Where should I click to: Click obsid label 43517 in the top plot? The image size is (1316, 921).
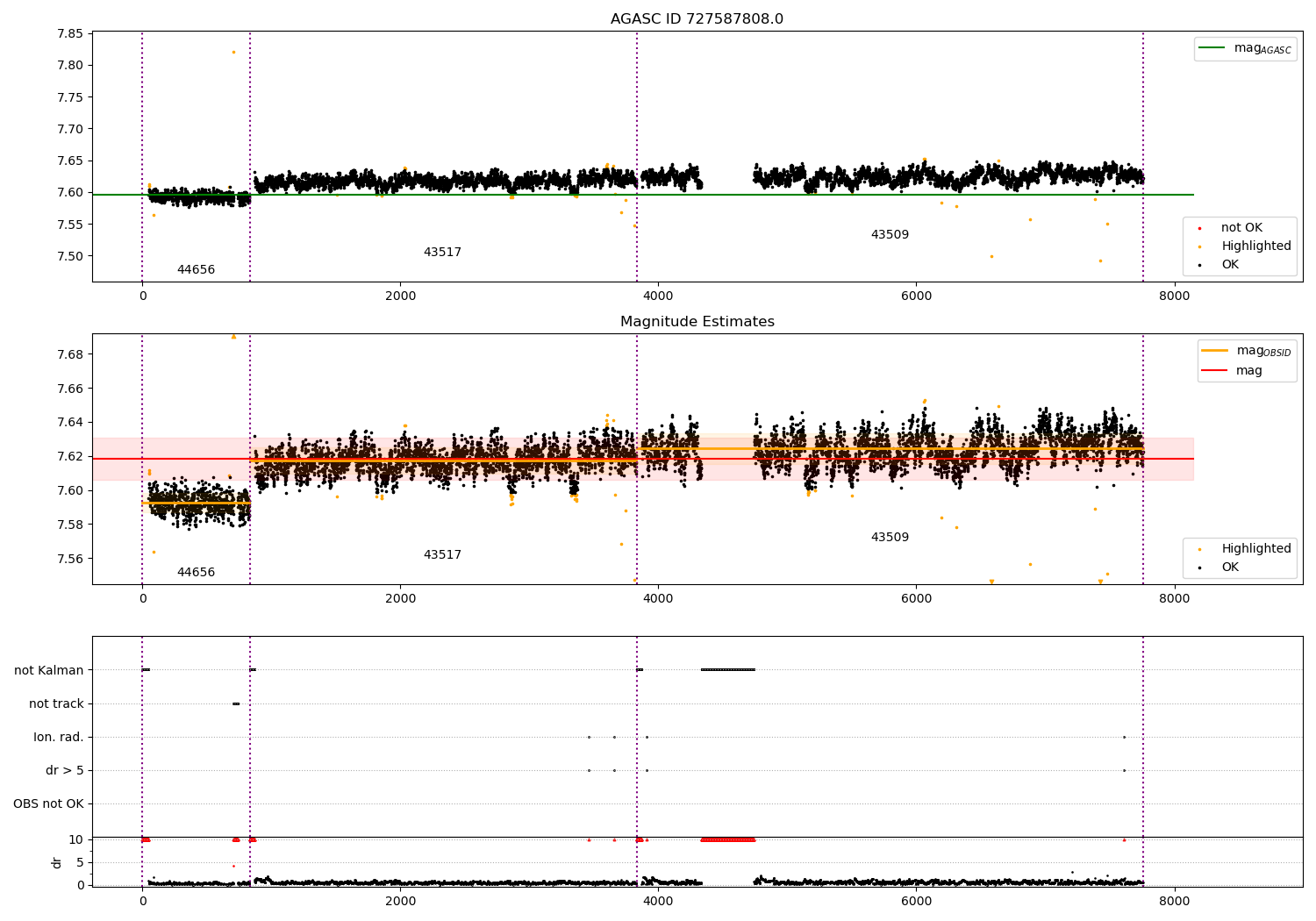[442, 253]
